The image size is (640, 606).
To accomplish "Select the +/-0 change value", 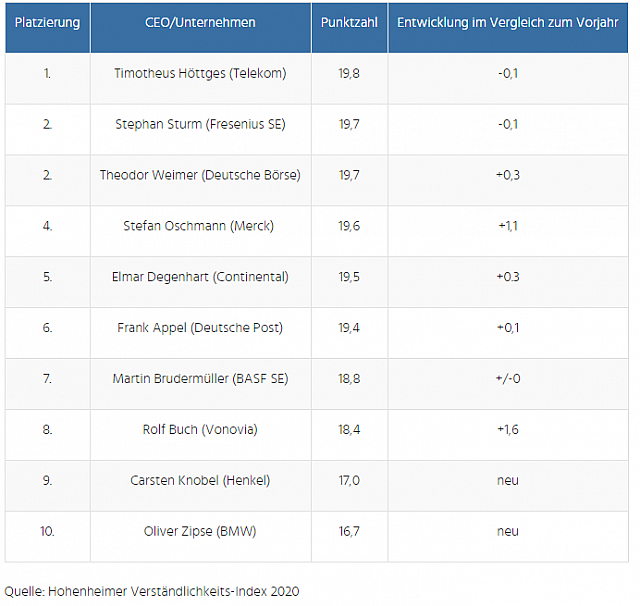I will pyautogui.click(x=508, y=379).
